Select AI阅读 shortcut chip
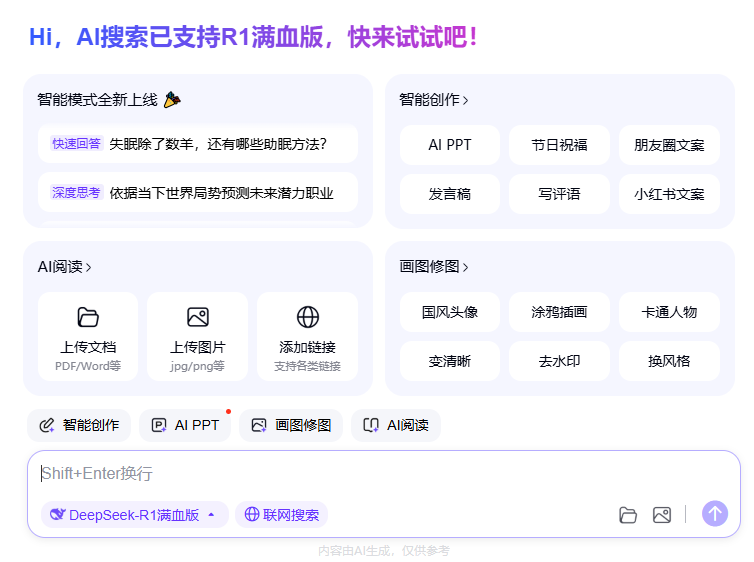This screenshot has height=562, width=754. coord(397,425)
